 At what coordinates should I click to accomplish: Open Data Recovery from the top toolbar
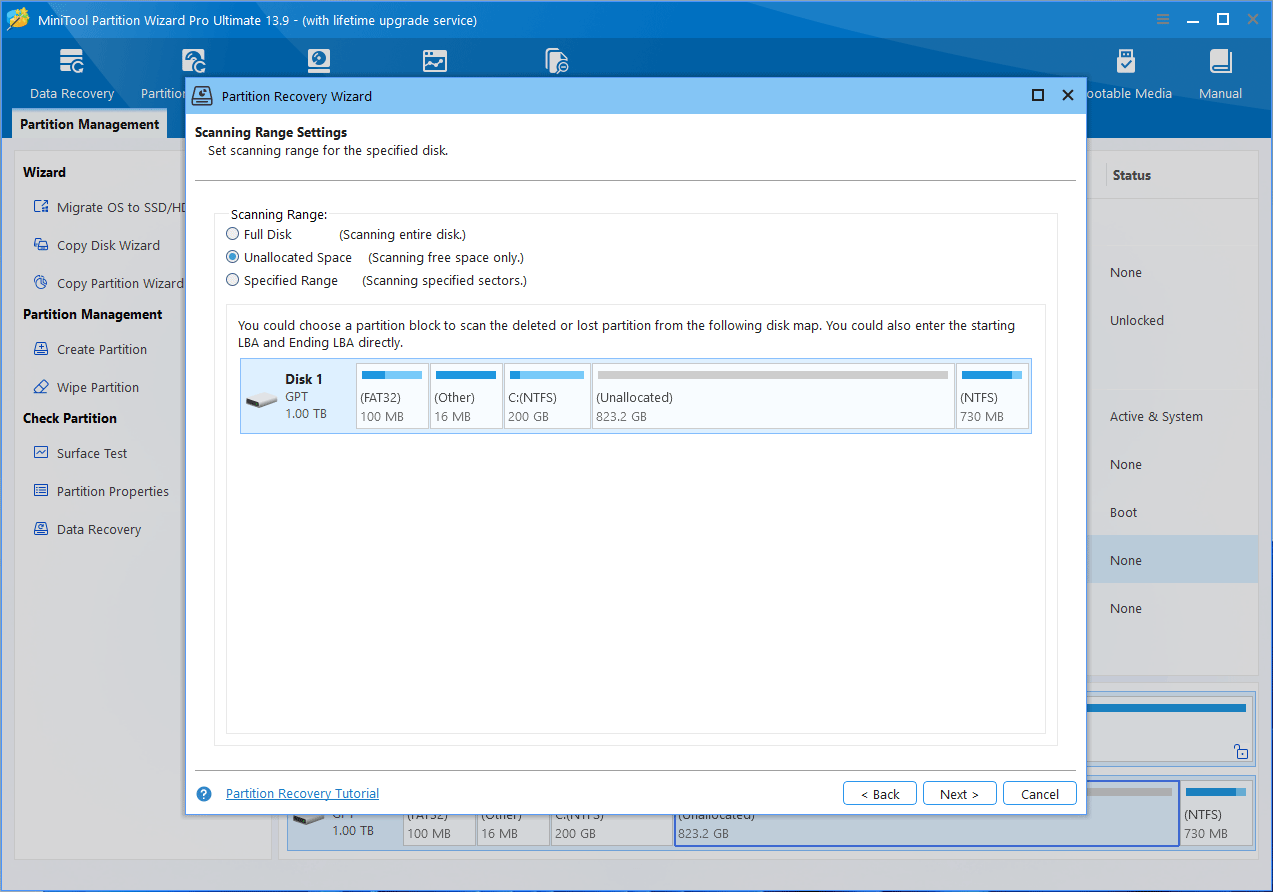(x=72, y=75)
